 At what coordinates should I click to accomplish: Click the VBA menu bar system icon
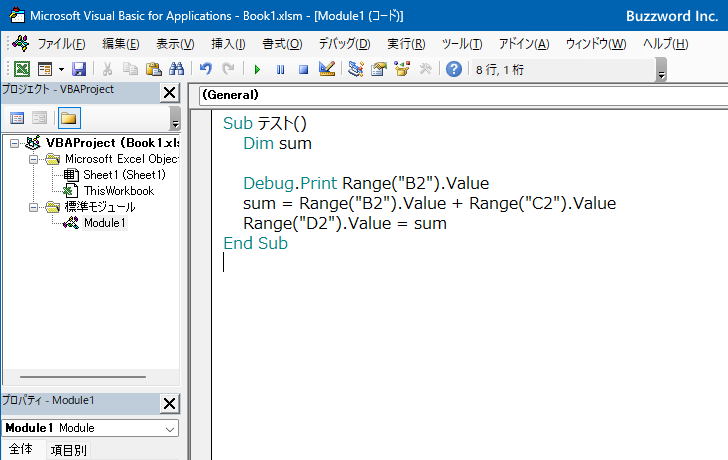20,44
